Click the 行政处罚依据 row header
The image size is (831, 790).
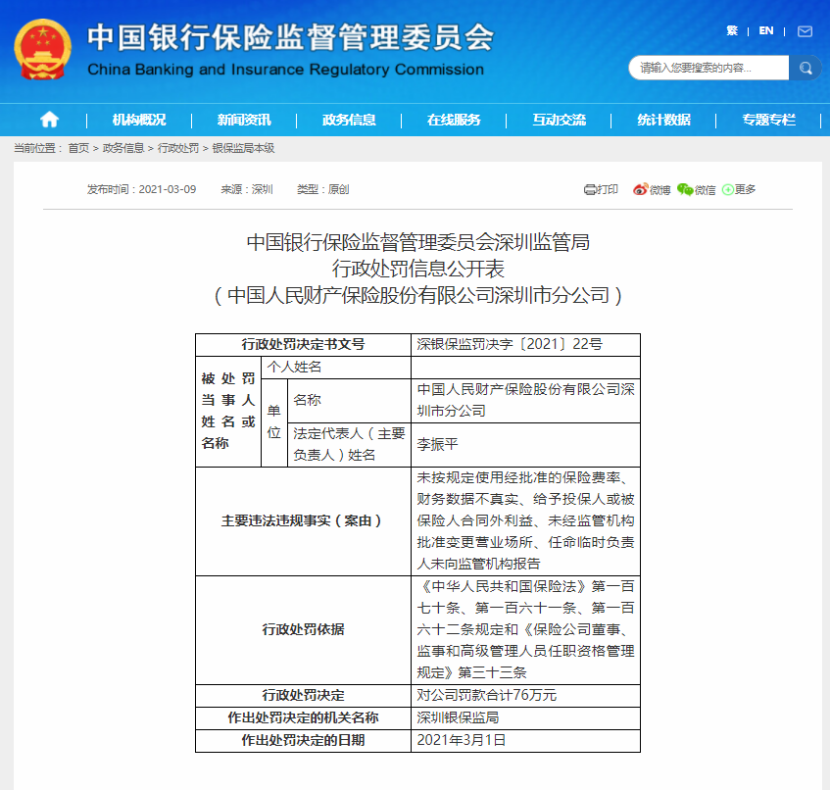[x=303, y=629]
